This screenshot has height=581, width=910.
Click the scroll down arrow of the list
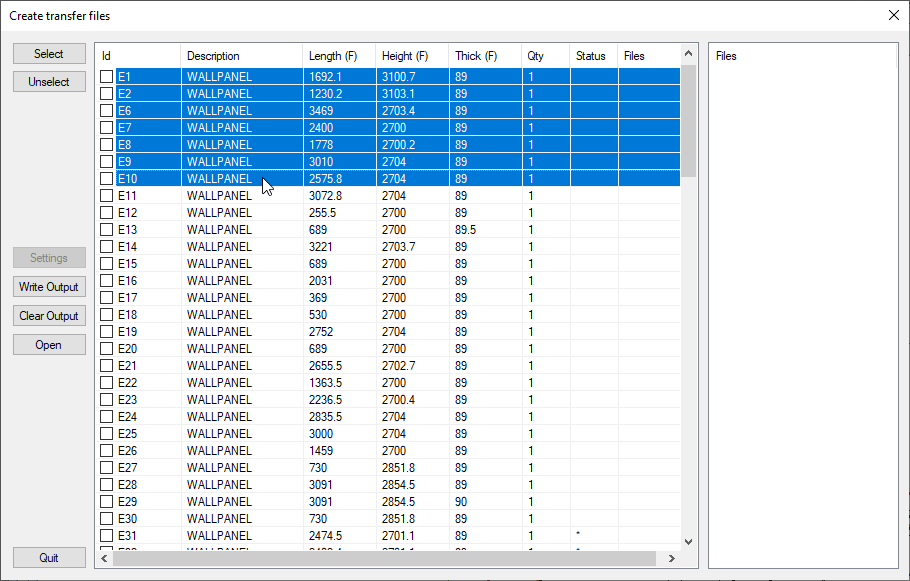coord(688,541)
